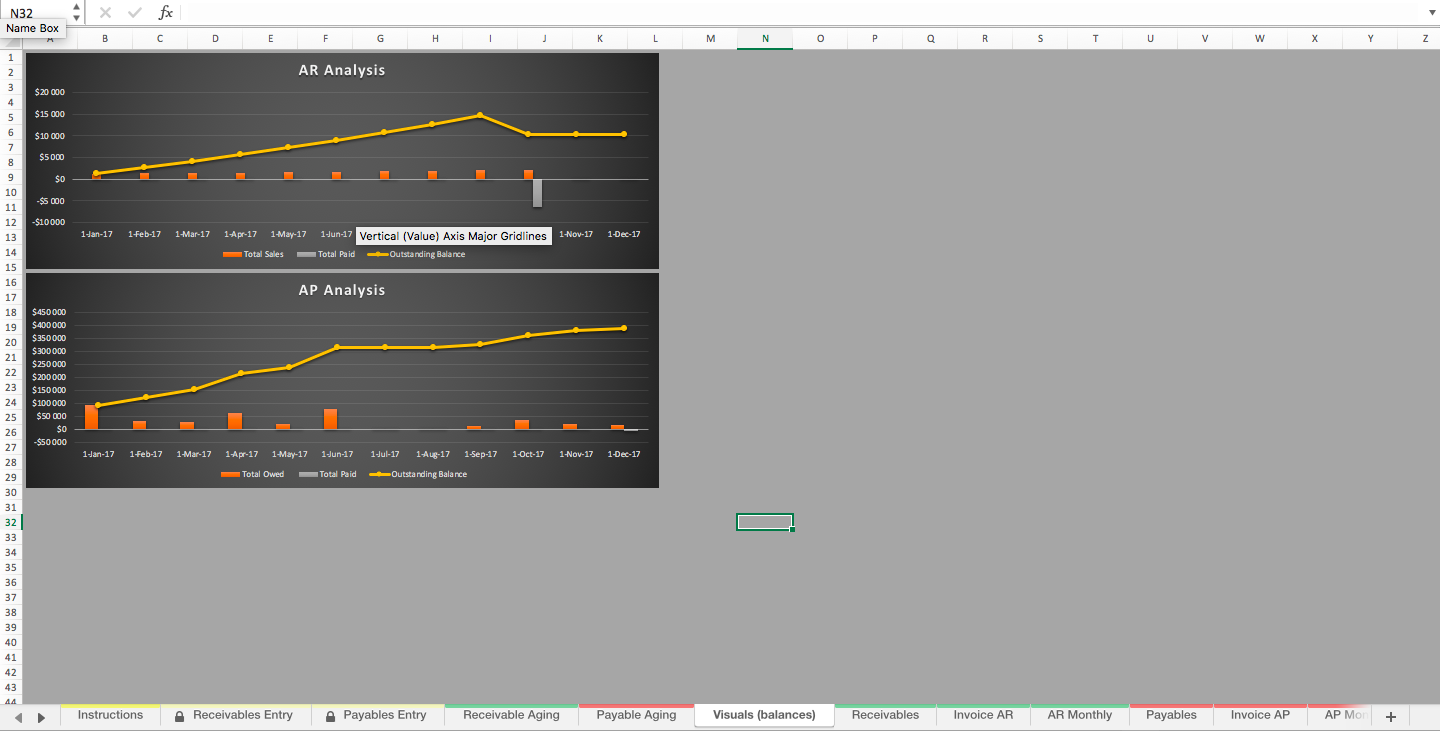This screenshot has width=1440, height=731.
Task: Click the Name Box showing N32
Action: click(x=37, y=13)
